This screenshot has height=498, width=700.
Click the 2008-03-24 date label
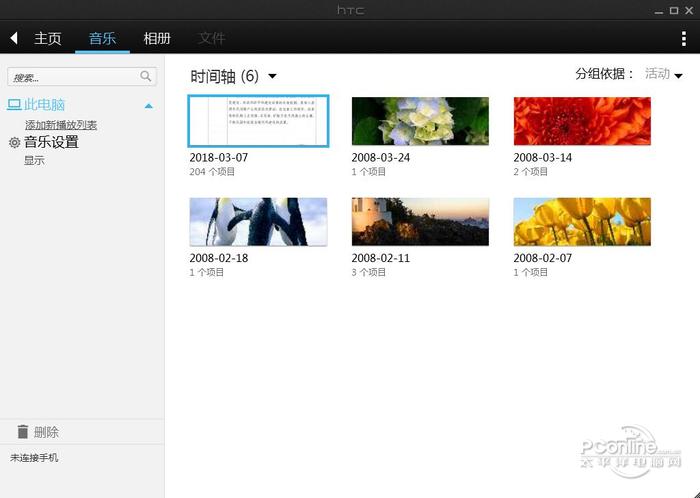pos(380,158)
